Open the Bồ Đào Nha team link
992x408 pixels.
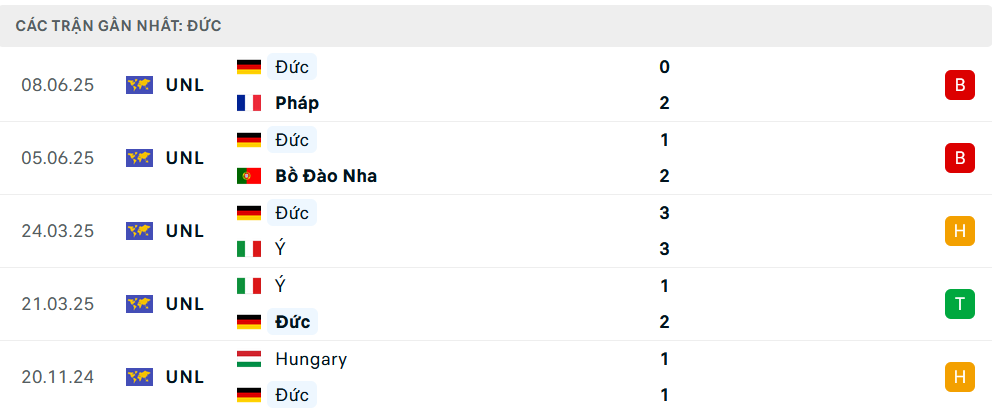[326, 176]
